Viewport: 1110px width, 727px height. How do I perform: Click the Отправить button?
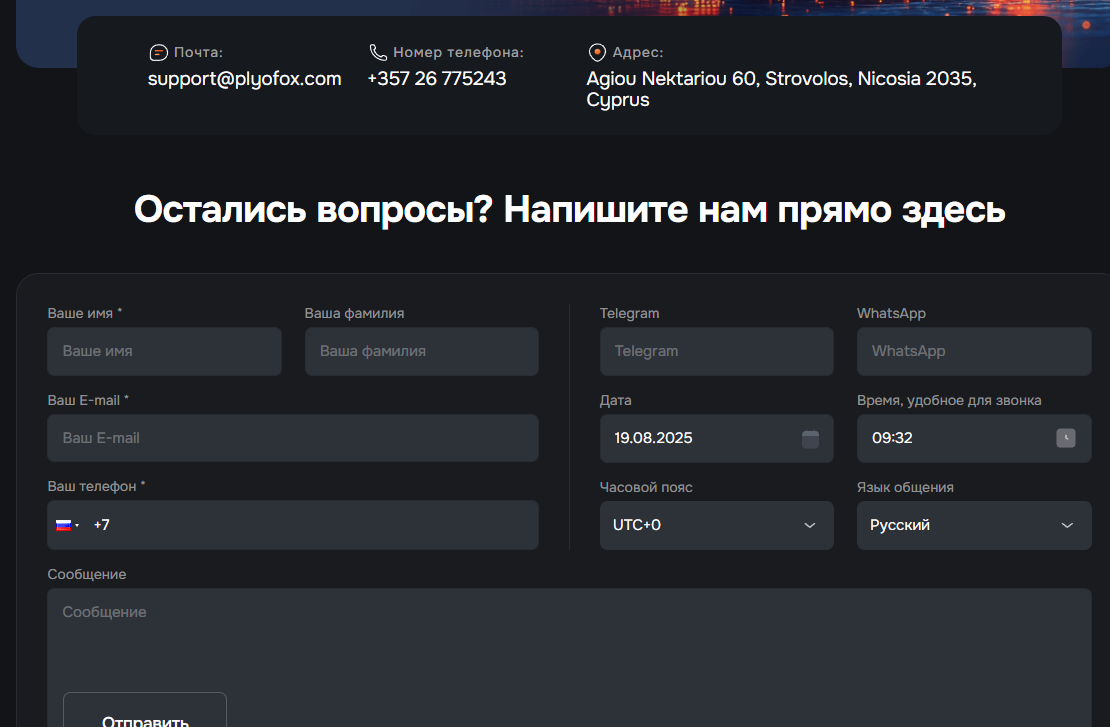pos(145,715)
